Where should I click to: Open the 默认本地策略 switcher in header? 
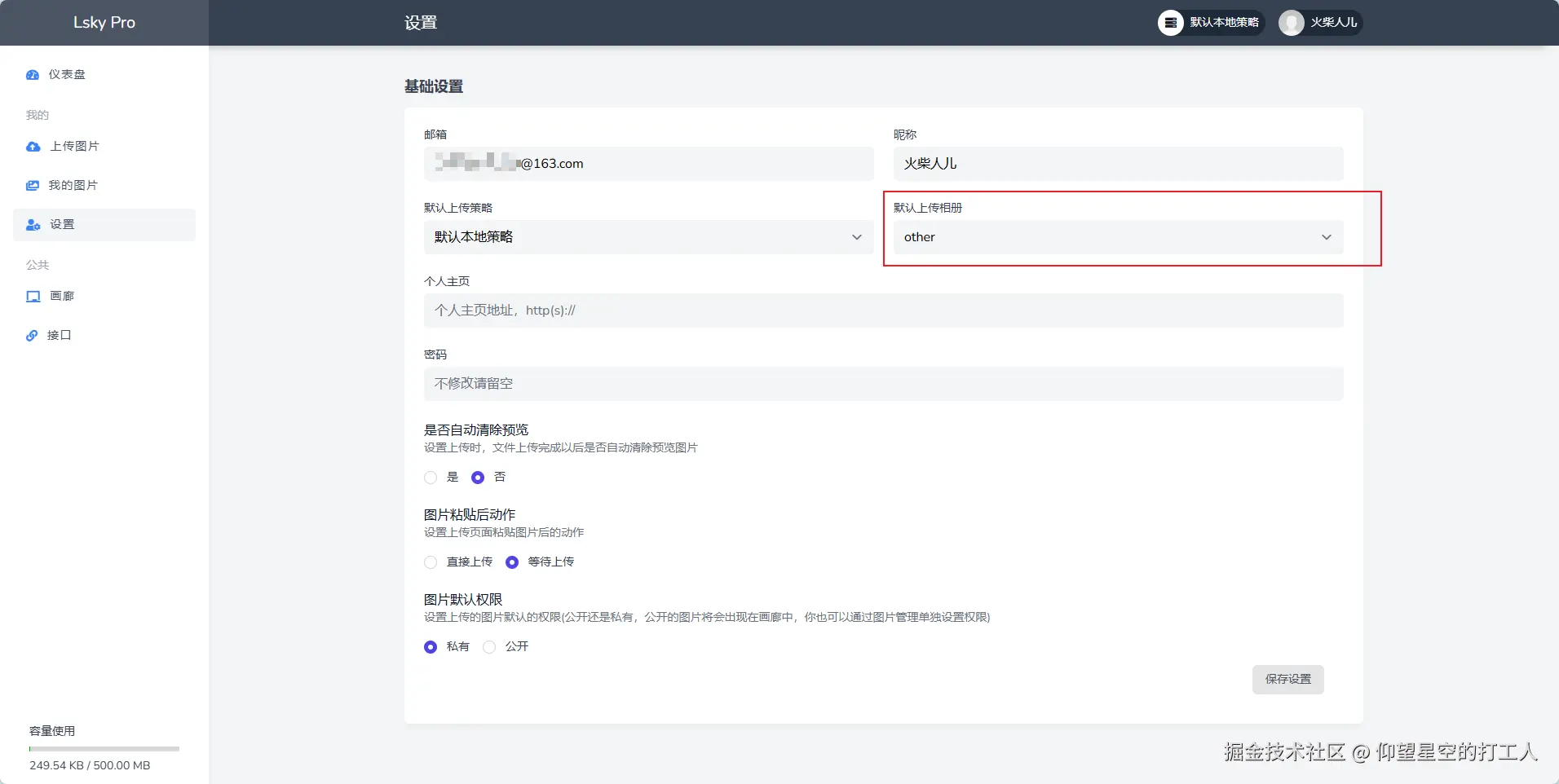click(1212, 23)
